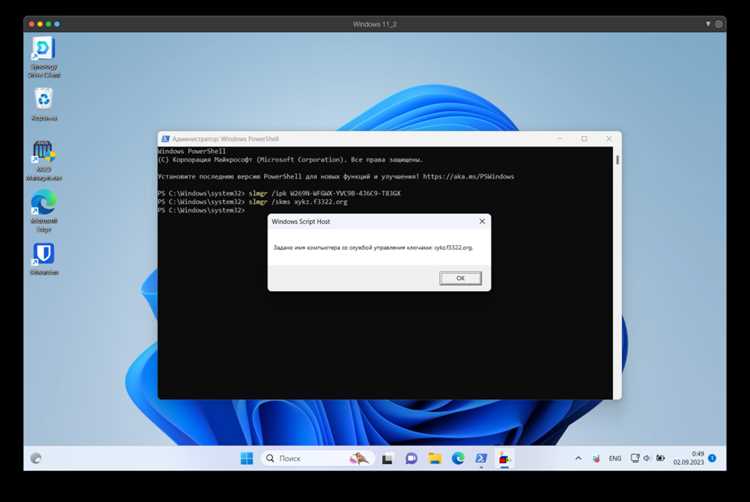Open File Explorer from the taskbar
750x502 pixels.
pyautogui.click(x=434, y=459)
